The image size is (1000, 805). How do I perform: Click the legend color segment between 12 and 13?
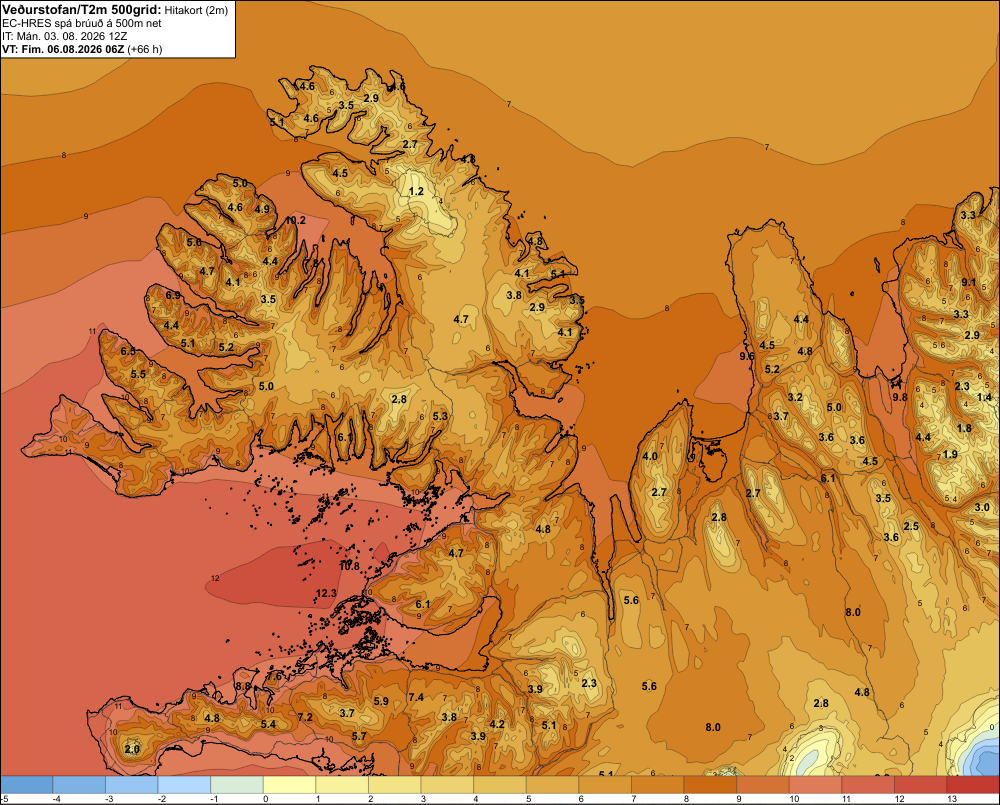(920, 785)
